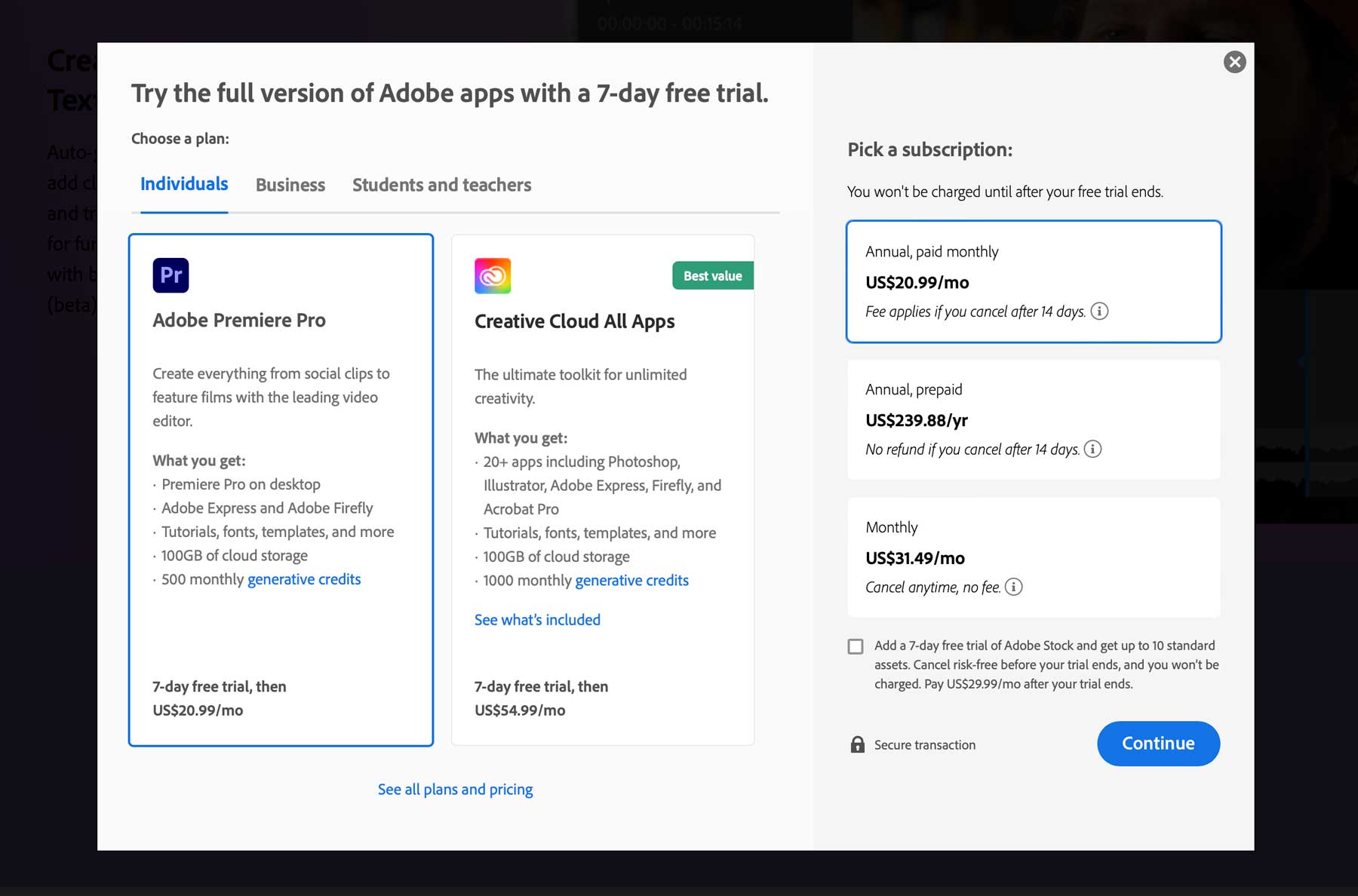The width and height of the screenshot is (1358, 896).
Task: Click the secure transaction lock icon
Action: pyautogui.click(x=857, y=744)
